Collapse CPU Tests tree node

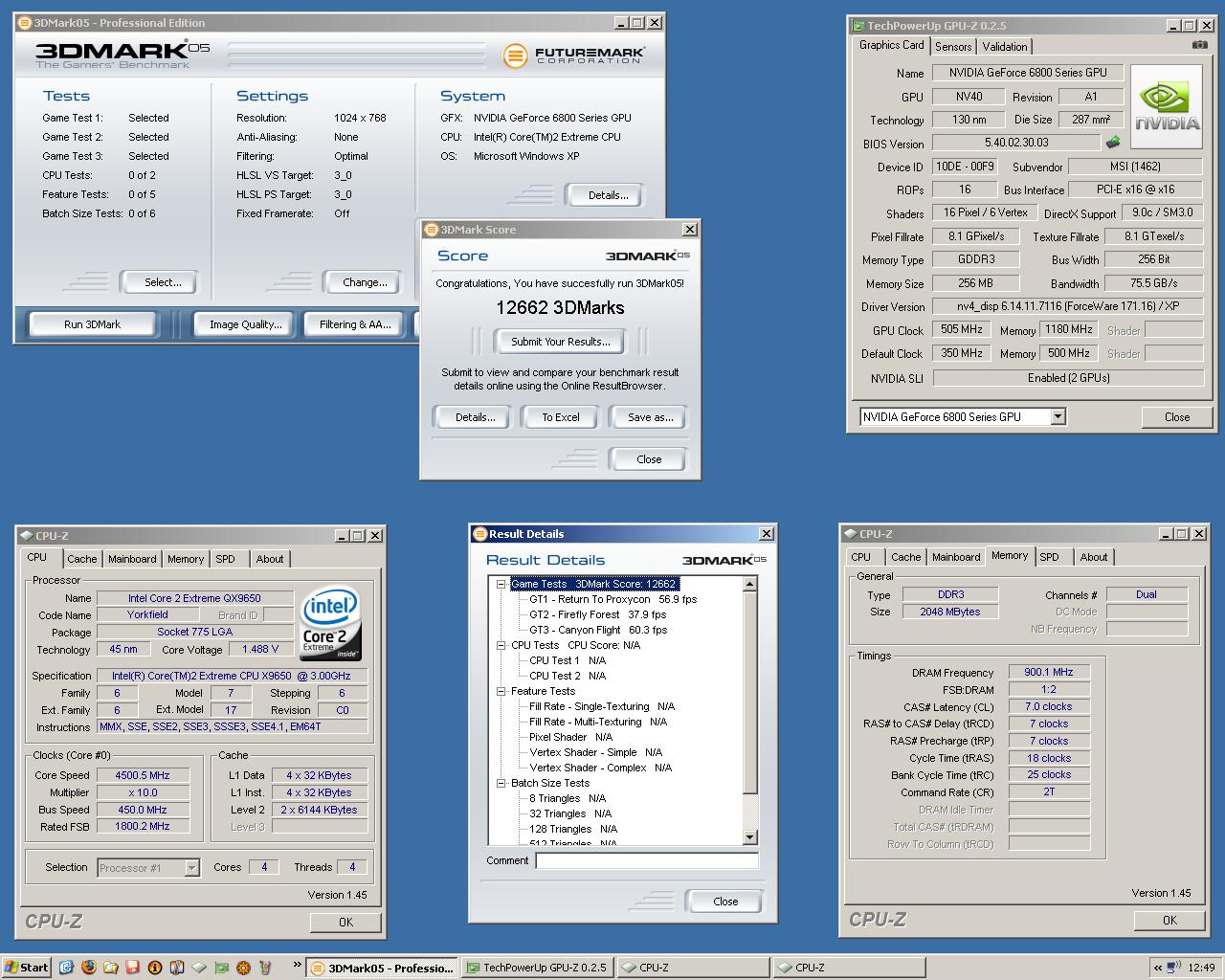[501, 645]
